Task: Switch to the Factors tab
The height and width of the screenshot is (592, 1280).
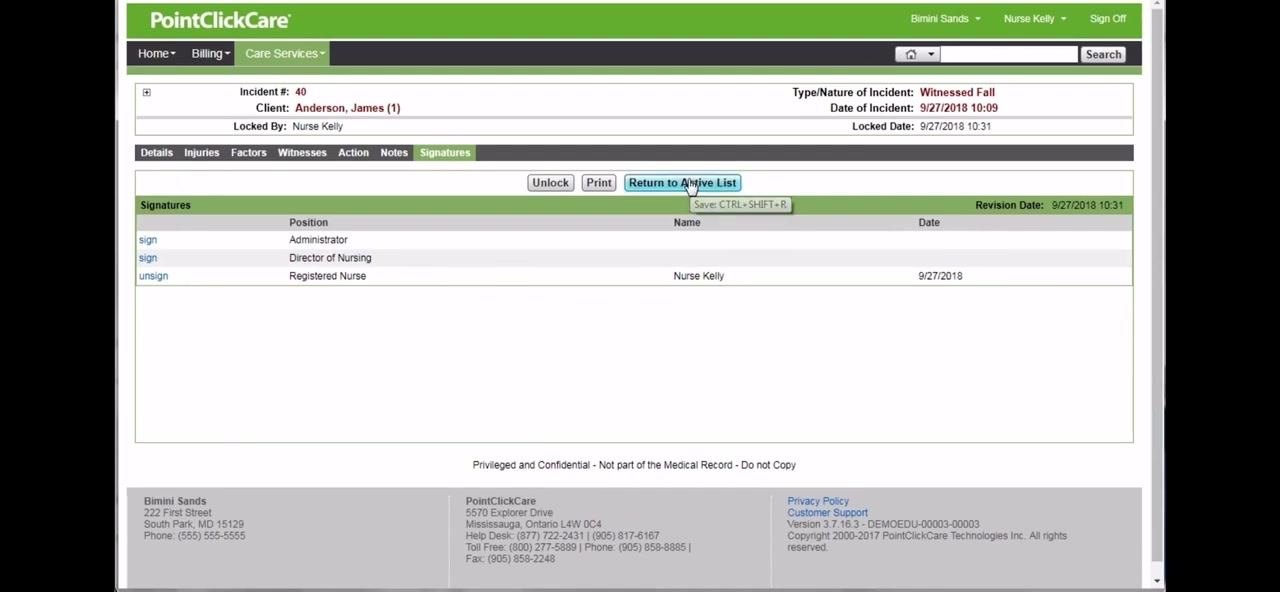Action: (x=248, y=153)
